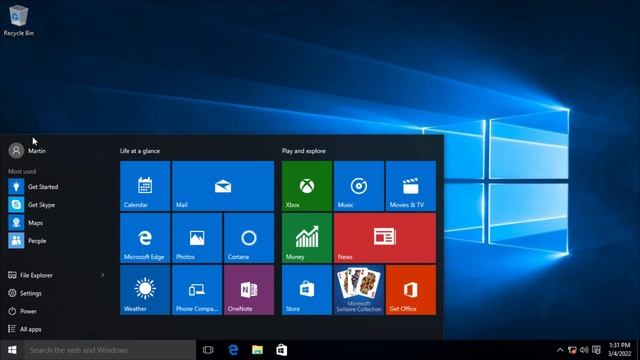Click the Play and explore heading
640x360 pixels.
point(304,151)
